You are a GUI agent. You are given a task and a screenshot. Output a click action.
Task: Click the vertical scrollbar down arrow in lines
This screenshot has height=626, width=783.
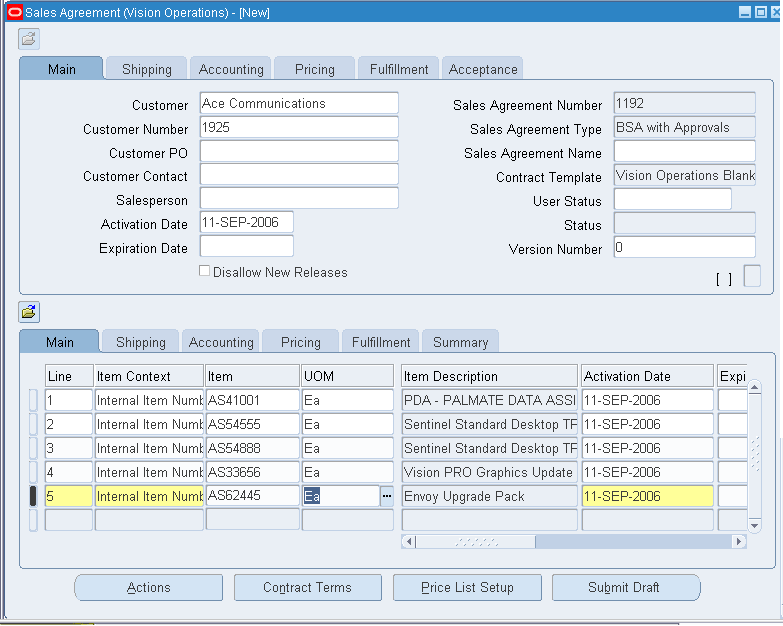(755, 525)
